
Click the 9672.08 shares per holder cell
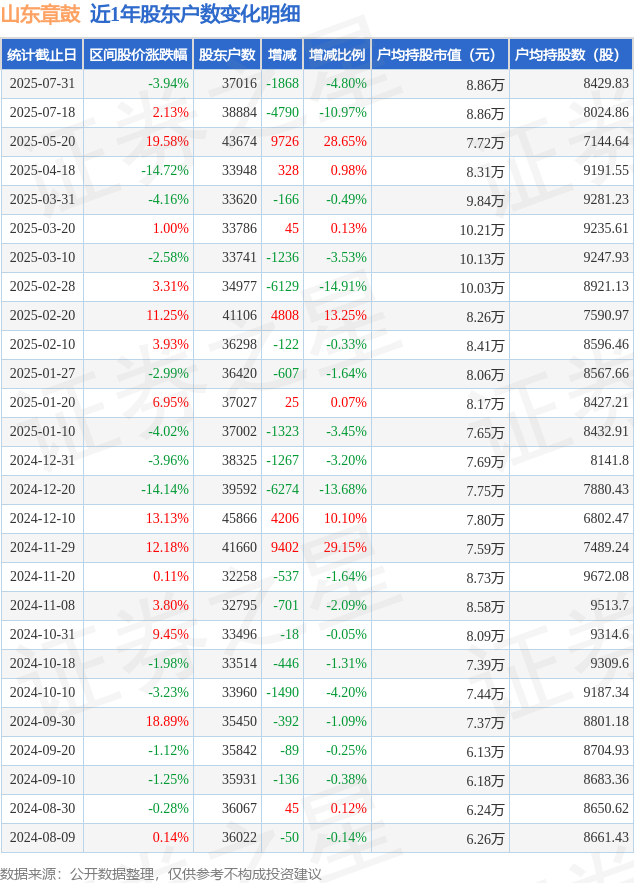pyautogui.click(x=606, y=576)
